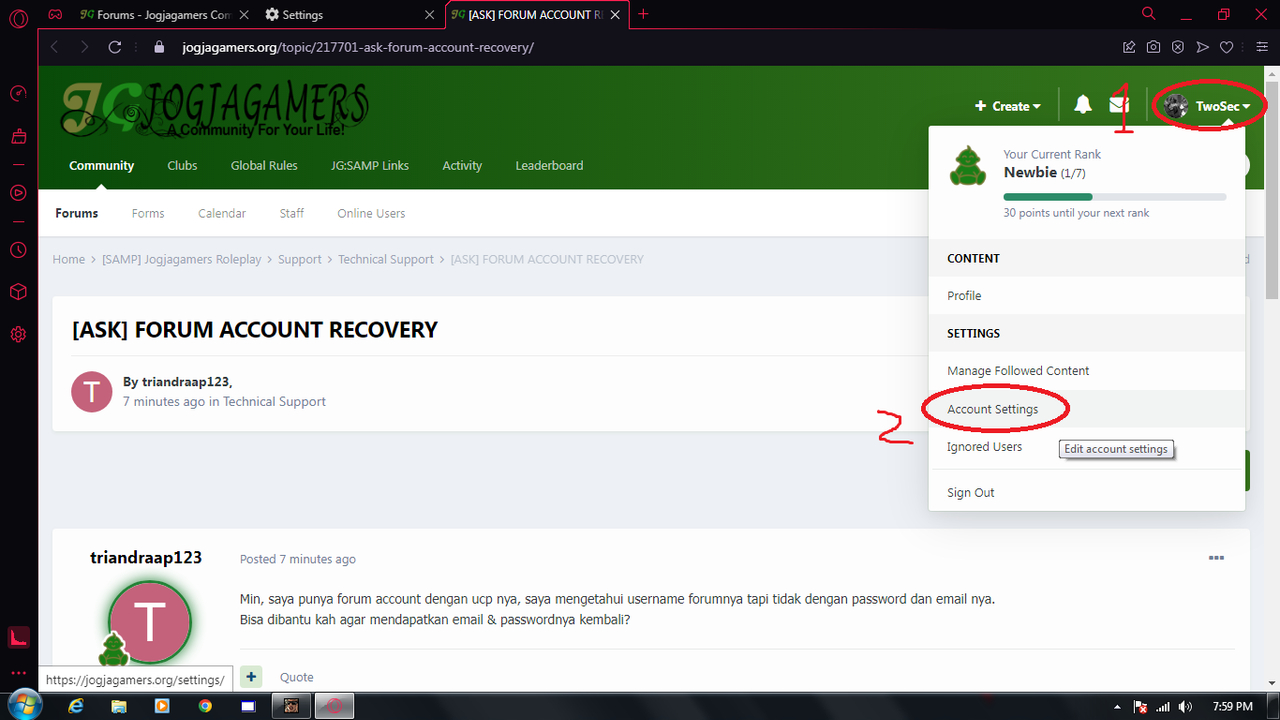
Task: Go to the Leaderboard page
Action: [x=549, y=165]
